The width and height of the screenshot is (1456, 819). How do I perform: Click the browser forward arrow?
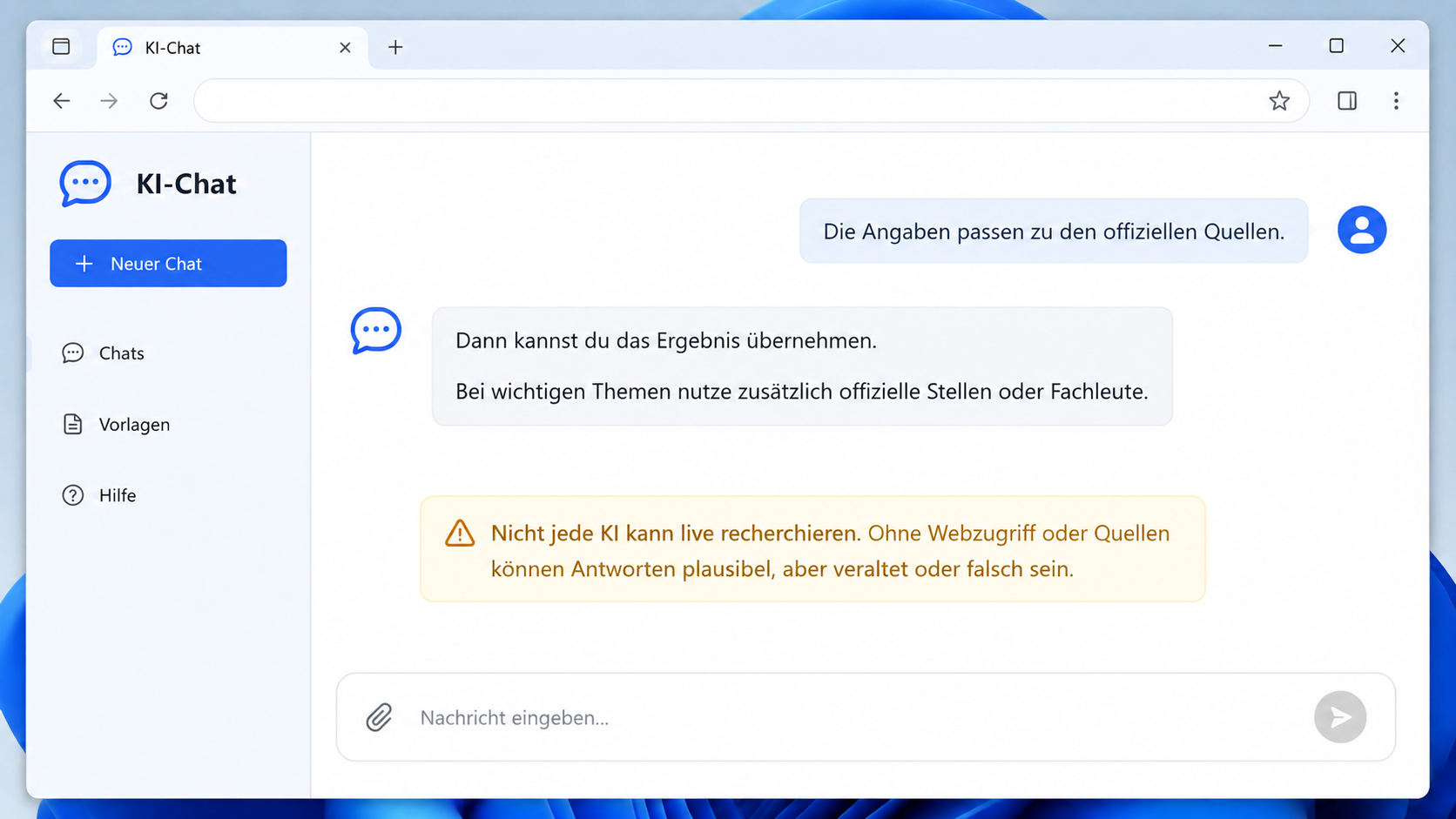pyautogui.click(x=109, y=101)
